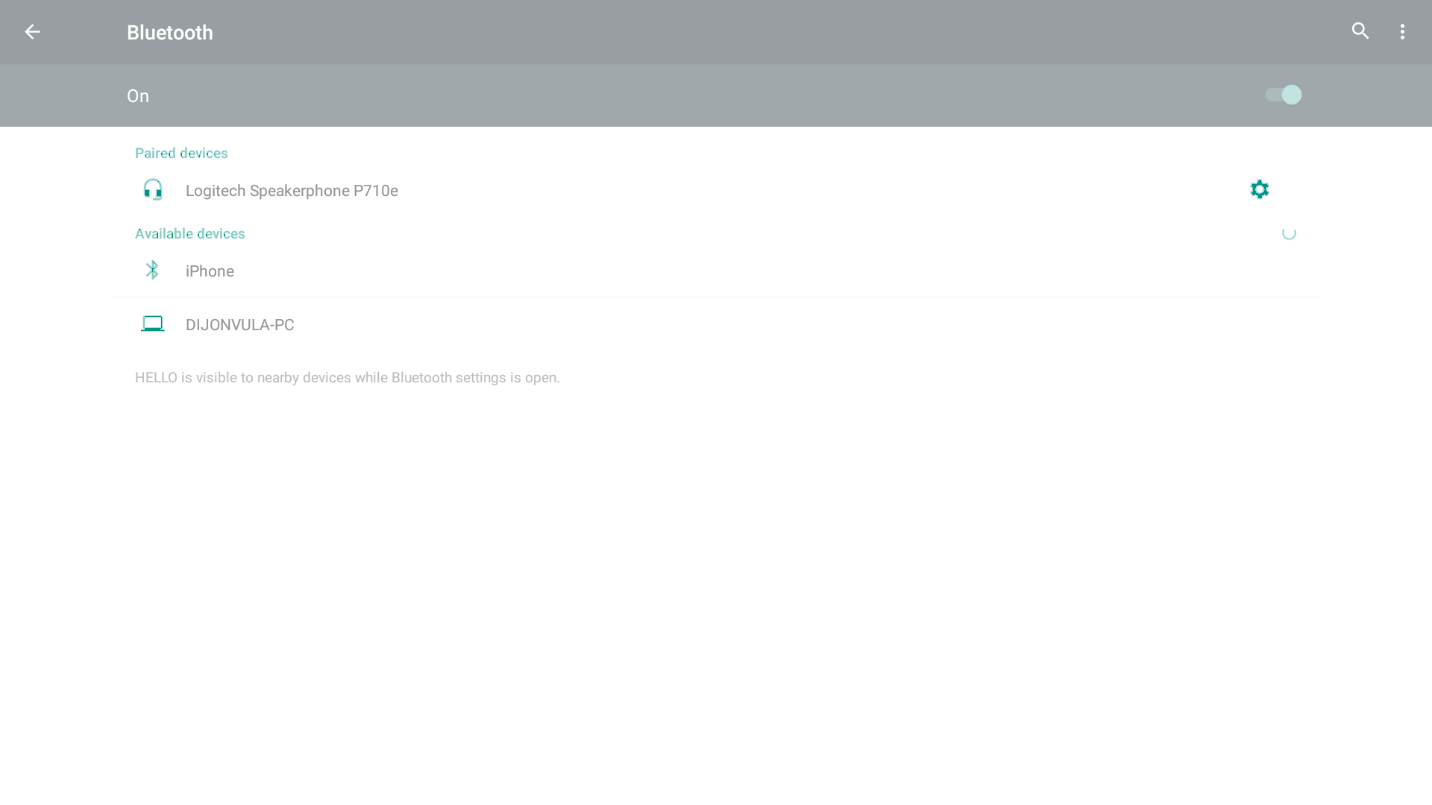This screenshot has width=1432, height=805.
Task: Click the HELLO visibility notice text
Action: (347, 377)
